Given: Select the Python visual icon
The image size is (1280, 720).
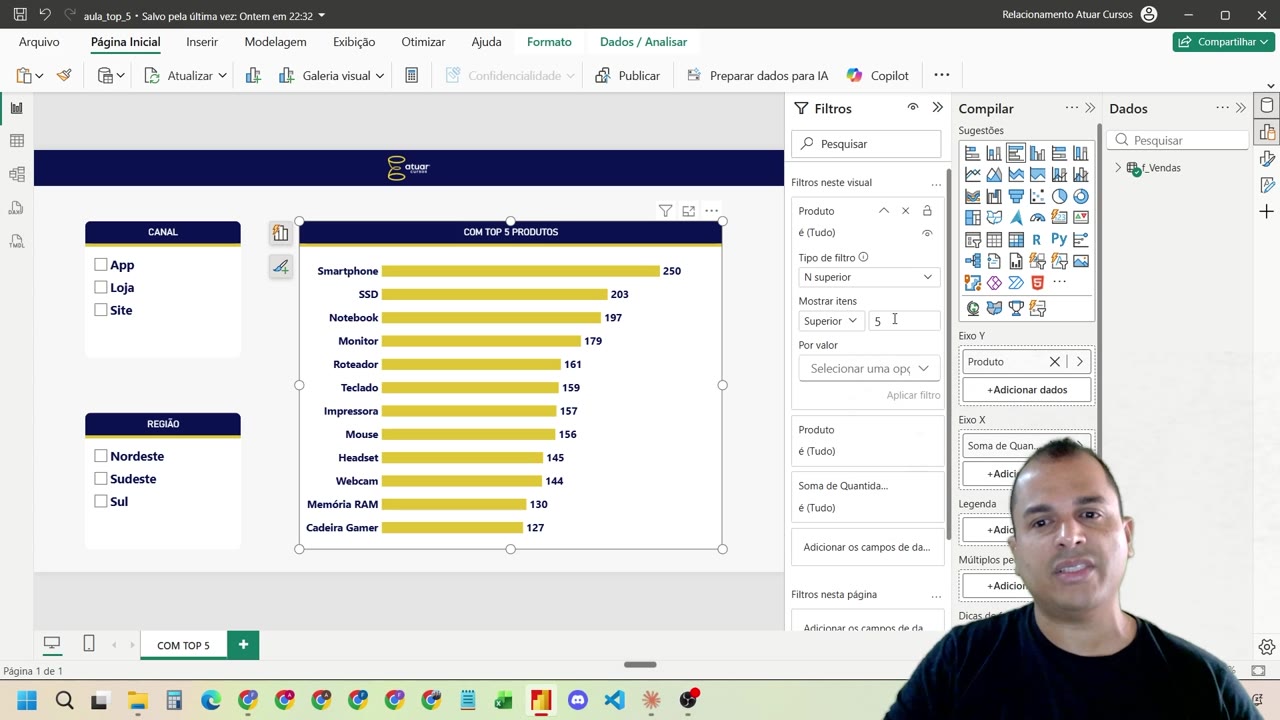Looking at the screenshot, I should [1059, 240].
